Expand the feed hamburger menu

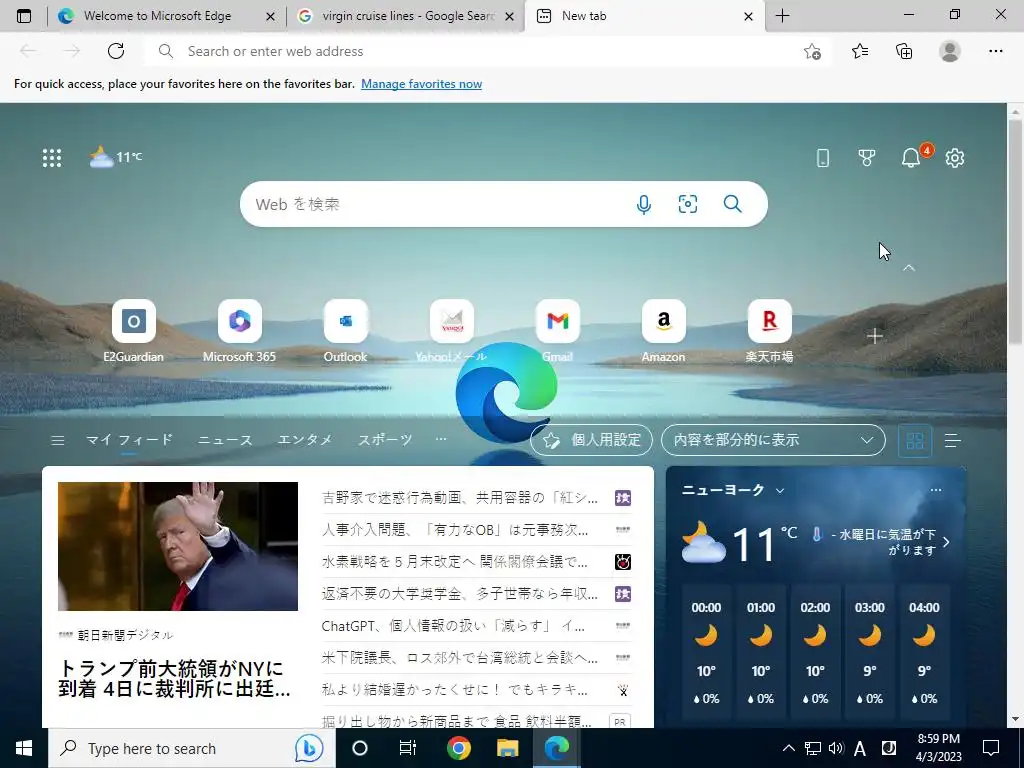click(x=57, y=440)
